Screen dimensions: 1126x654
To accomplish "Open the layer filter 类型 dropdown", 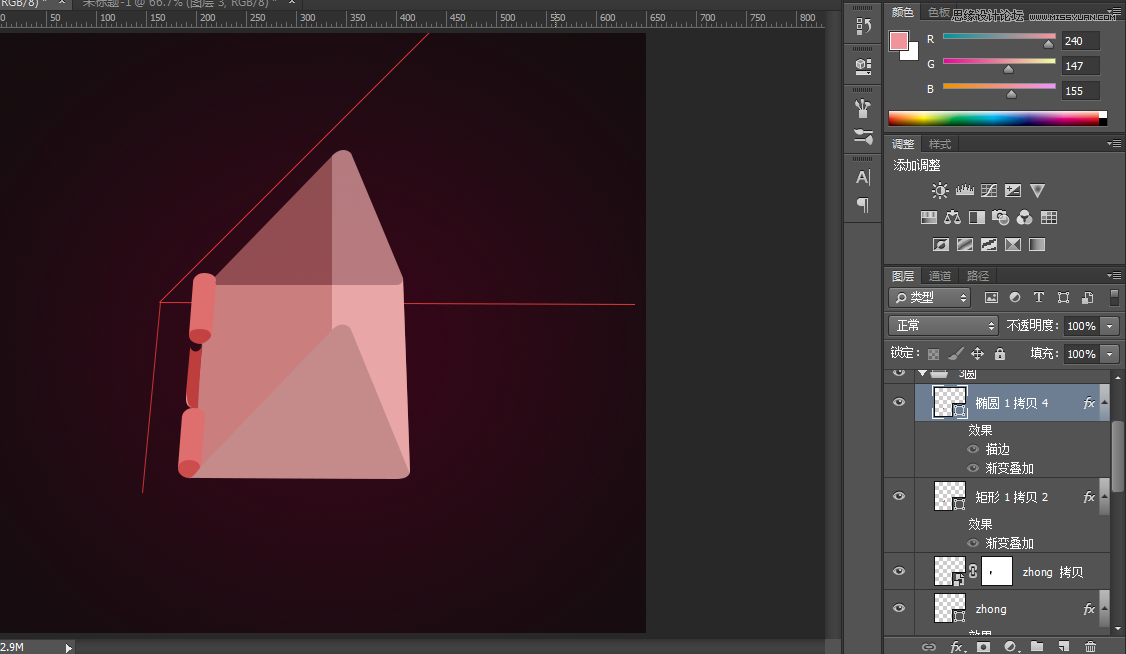I will [x=931, y=297].
